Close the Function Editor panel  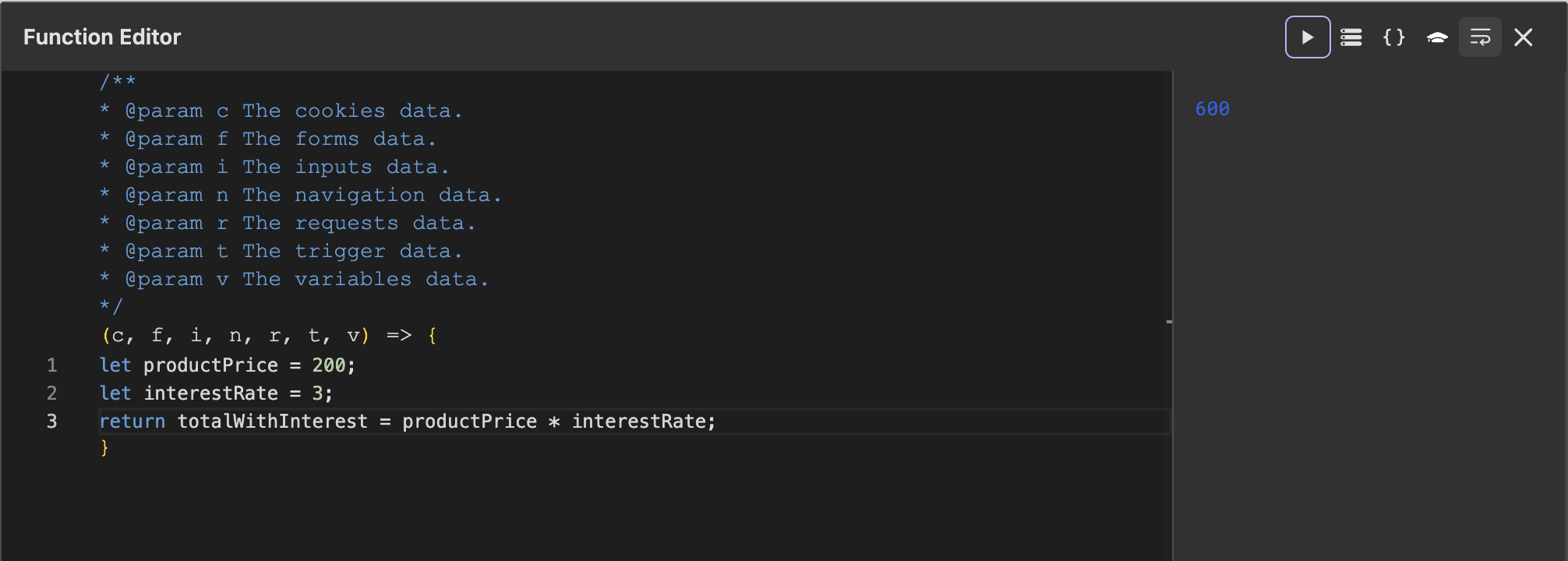(x=1524, y=37)
